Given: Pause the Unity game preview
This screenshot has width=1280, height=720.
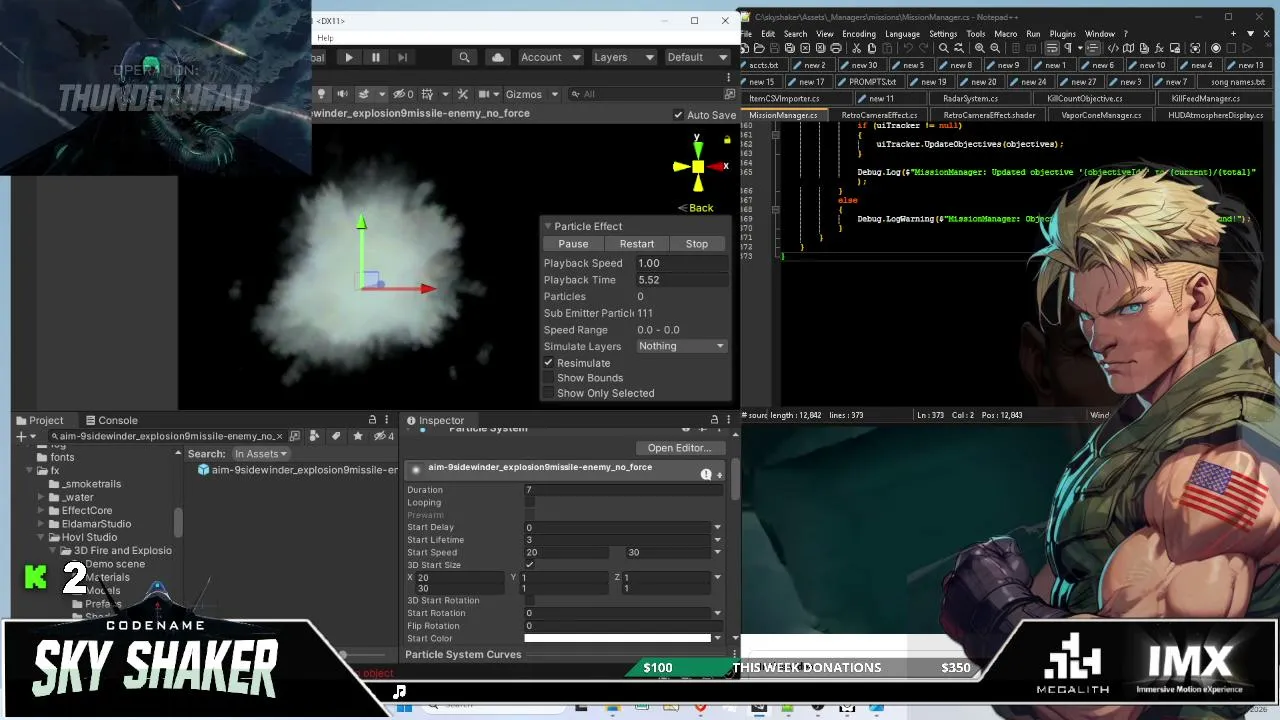Looking at the screenshot, I should 375,57.
